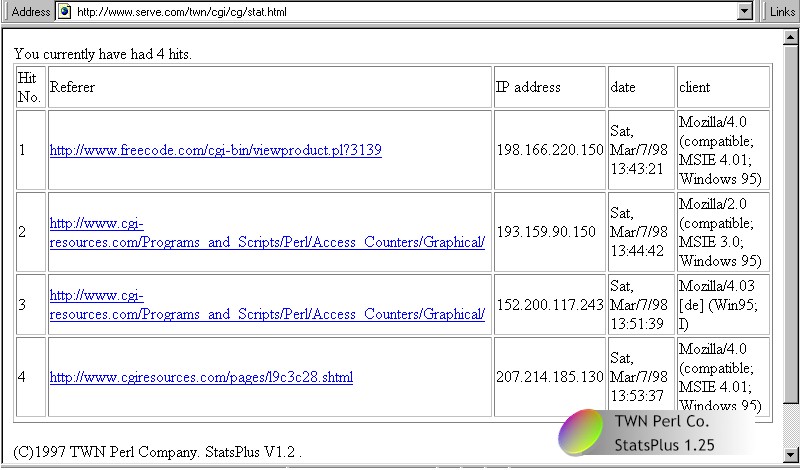Click the date column header

coord(641,87)
